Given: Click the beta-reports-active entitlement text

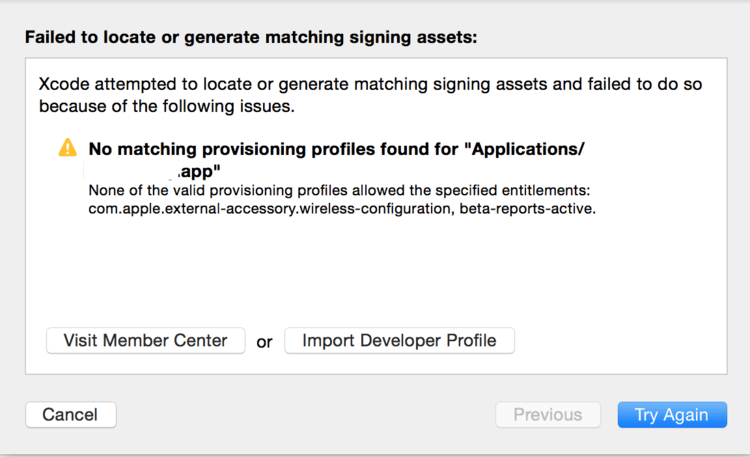Looking at the screenshot, I should tap(527, 209).
